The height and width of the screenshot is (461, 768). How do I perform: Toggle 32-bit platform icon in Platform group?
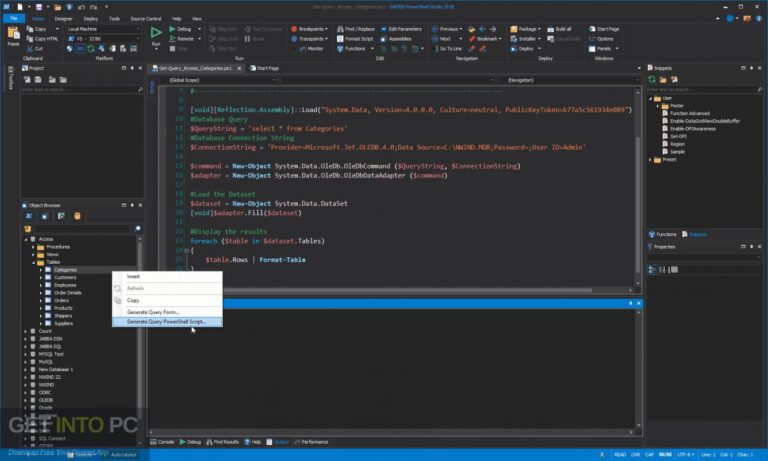tap(80, 49)
